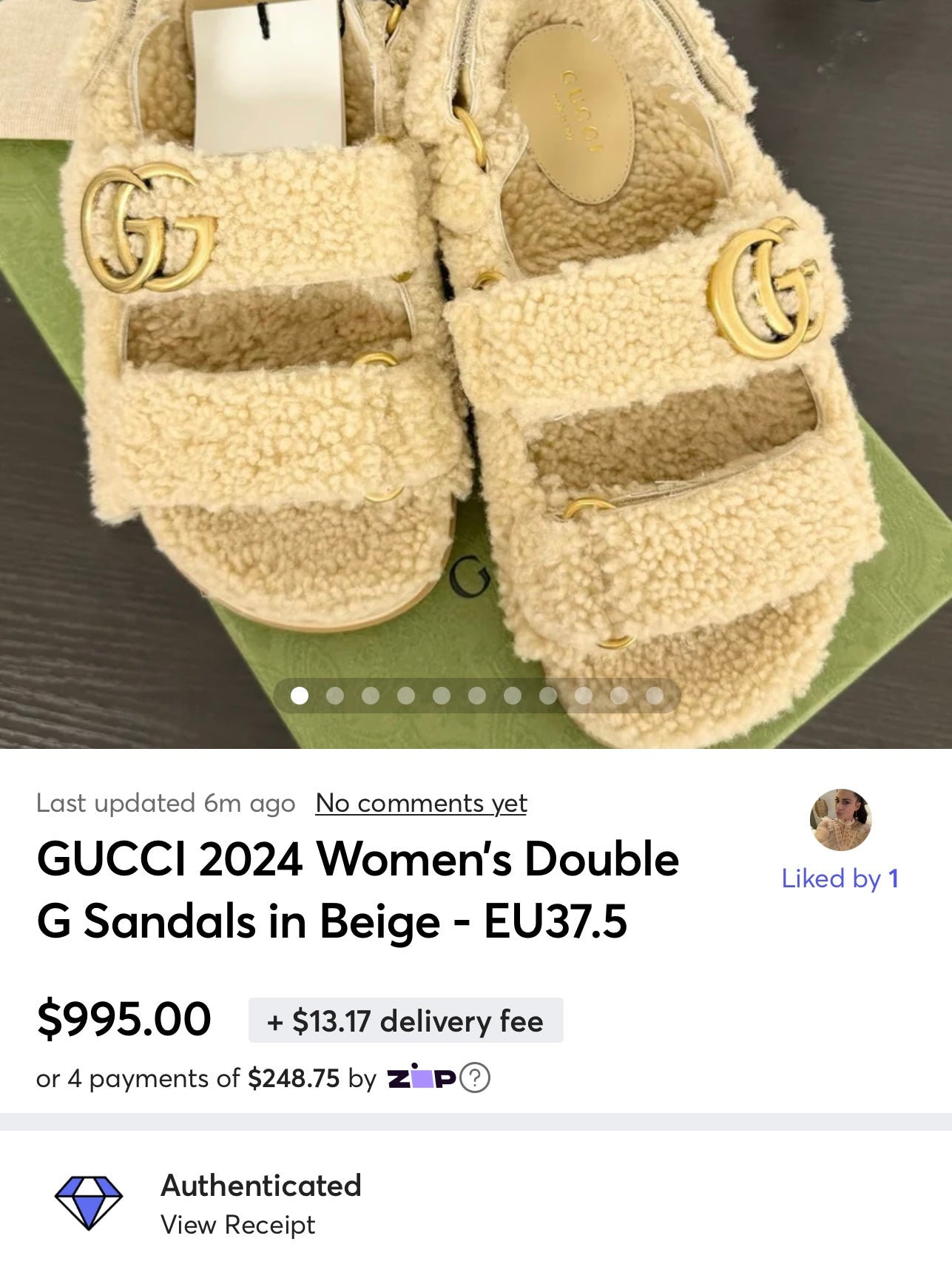Tap the $13.17 delivery fee chip
This screenshot has width=952, height=1264.
coord(405,1021)
